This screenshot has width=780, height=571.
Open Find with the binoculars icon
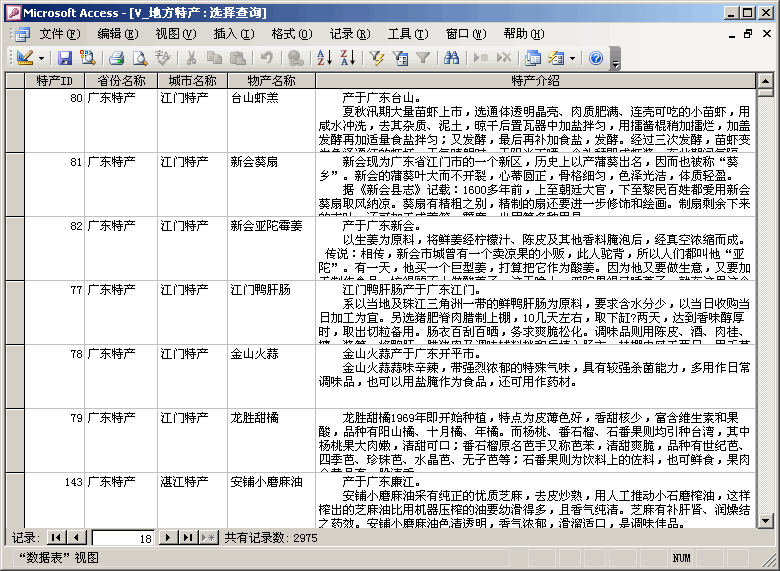(452, 58)
